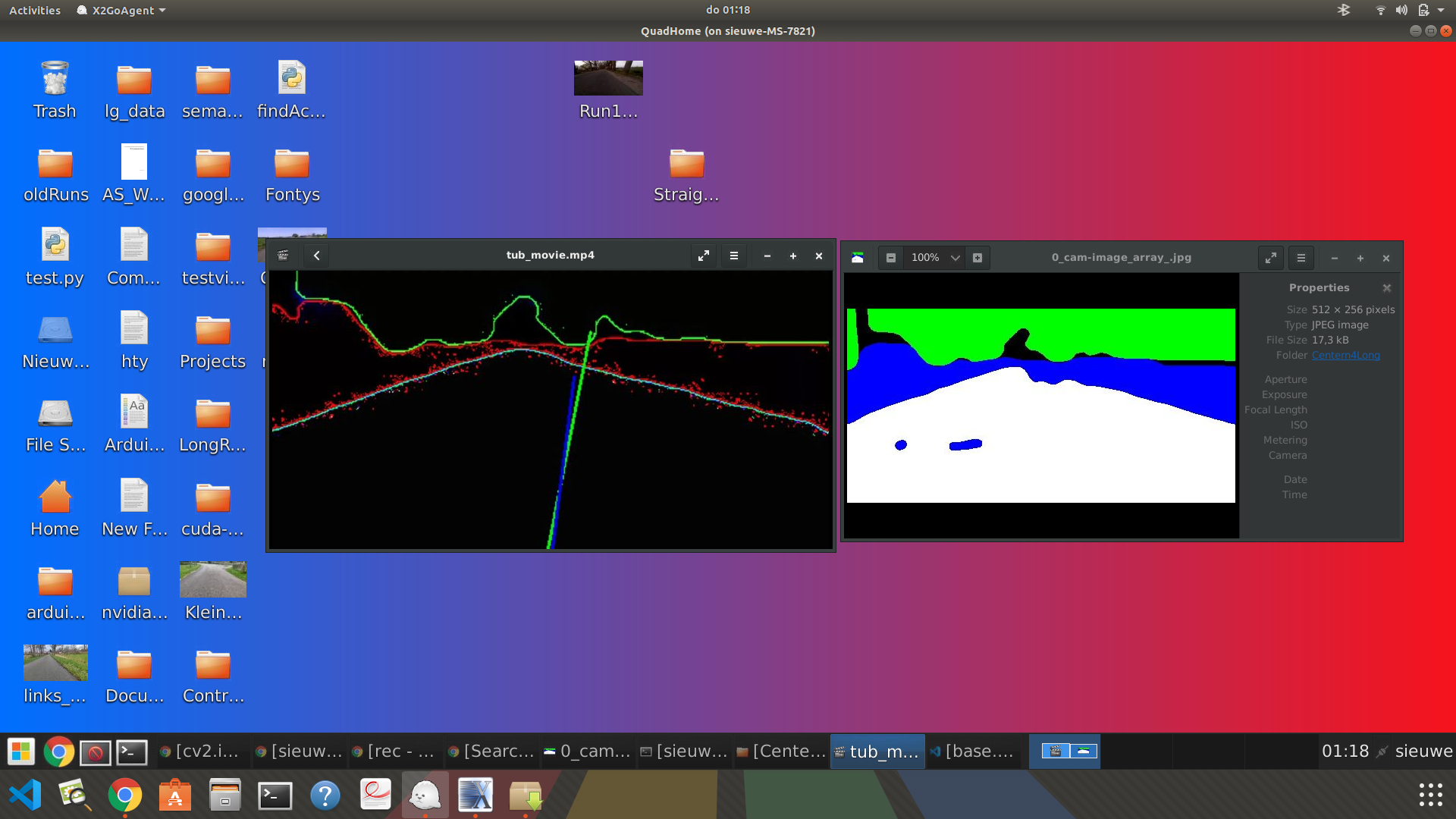Open the Centern4Long folder link

click(x=1345, y=355)
